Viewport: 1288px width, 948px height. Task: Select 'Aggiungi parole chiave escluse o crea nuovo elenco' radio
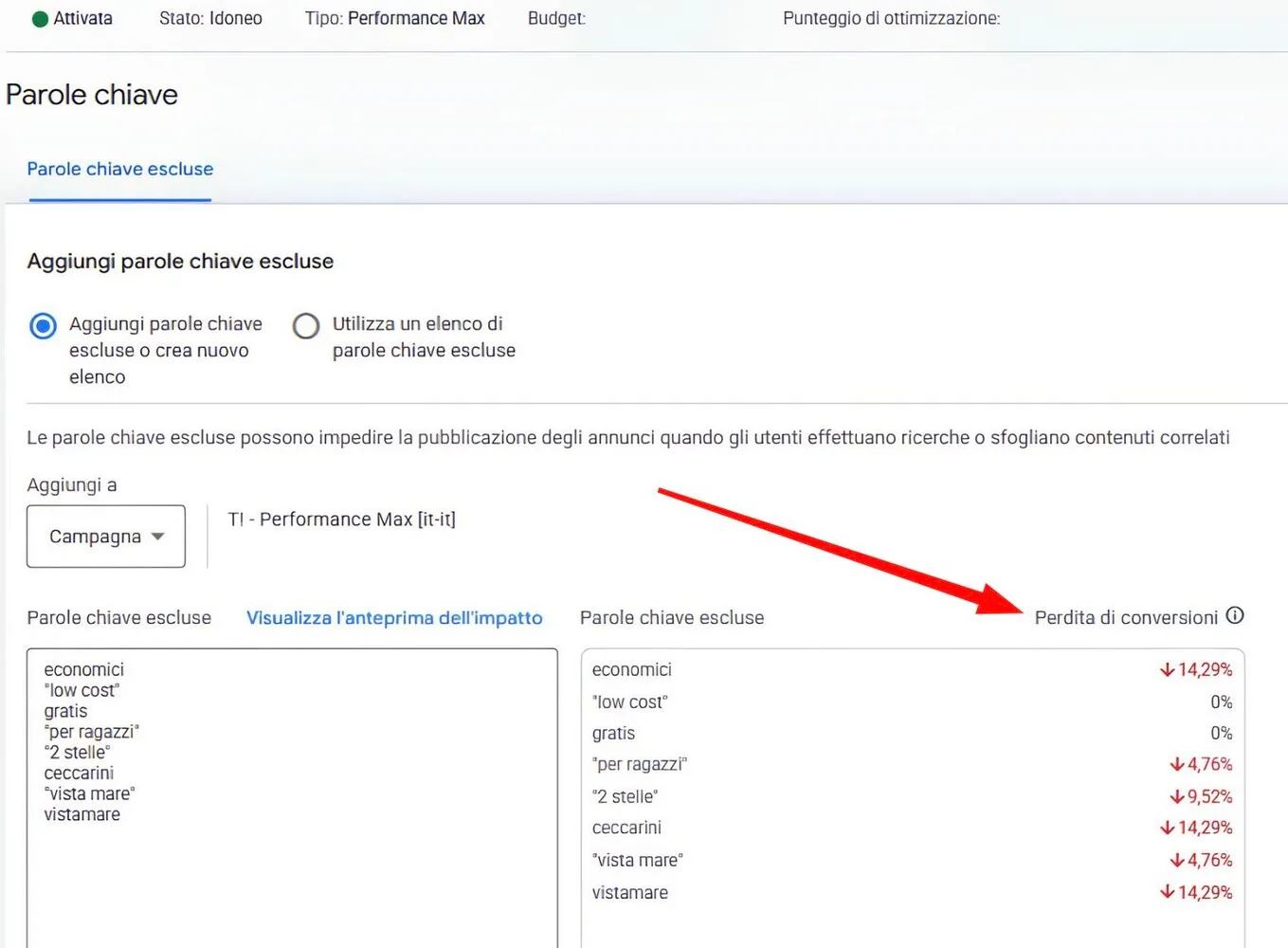tap(44, 326)
